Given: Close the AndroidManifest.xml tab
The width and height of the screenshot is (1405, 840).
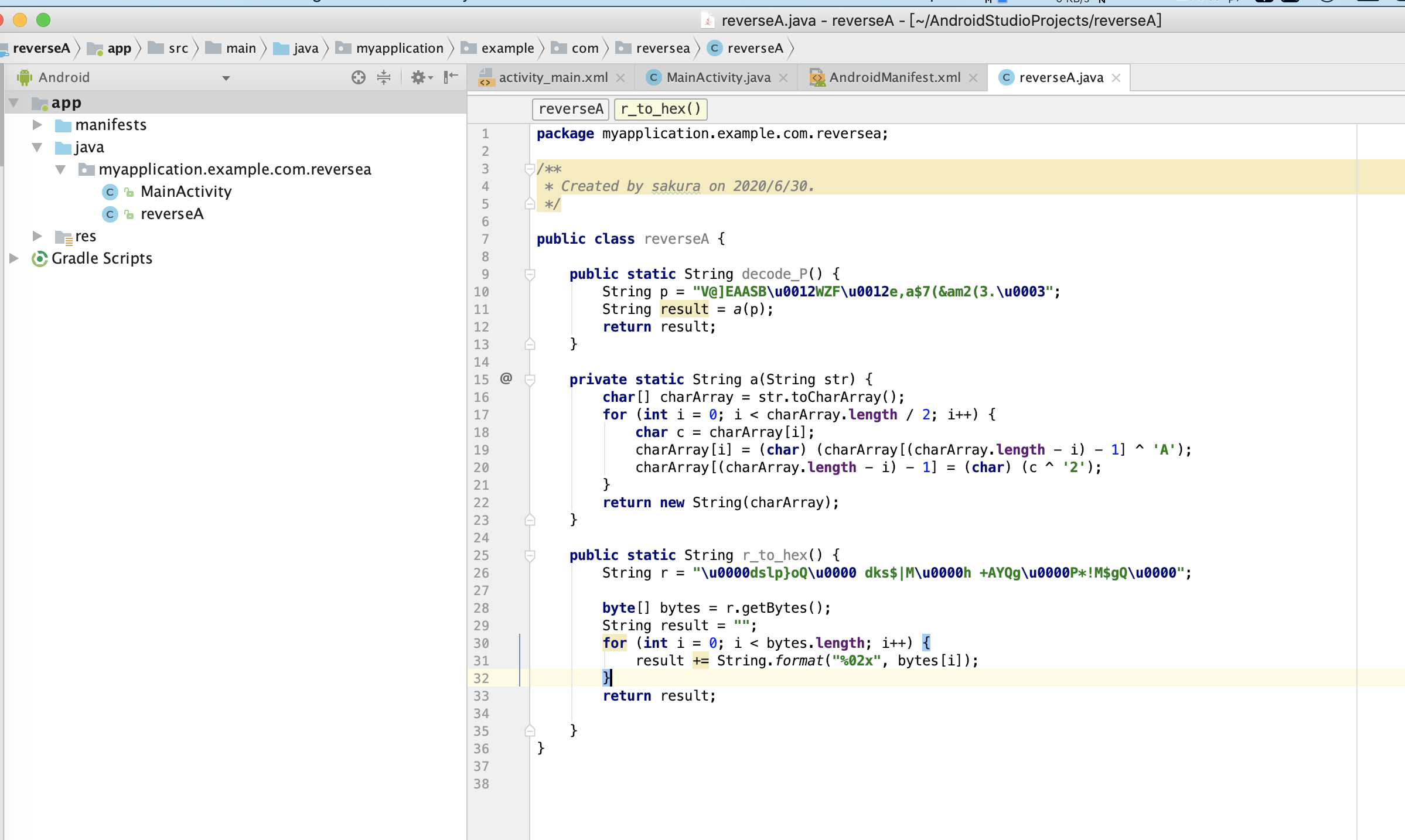Looking at the screenshot, I should (x=973, y=78).
